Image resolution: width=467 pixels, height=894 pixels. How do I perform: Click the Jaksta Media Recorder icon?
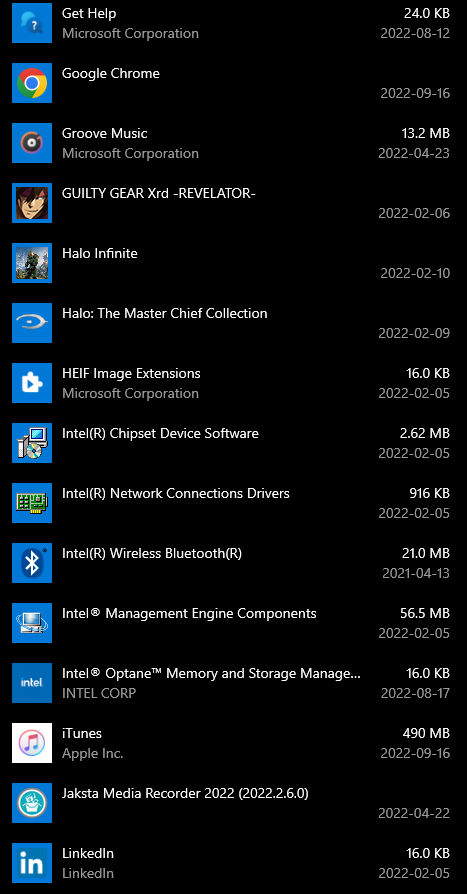tap(32, 803)
